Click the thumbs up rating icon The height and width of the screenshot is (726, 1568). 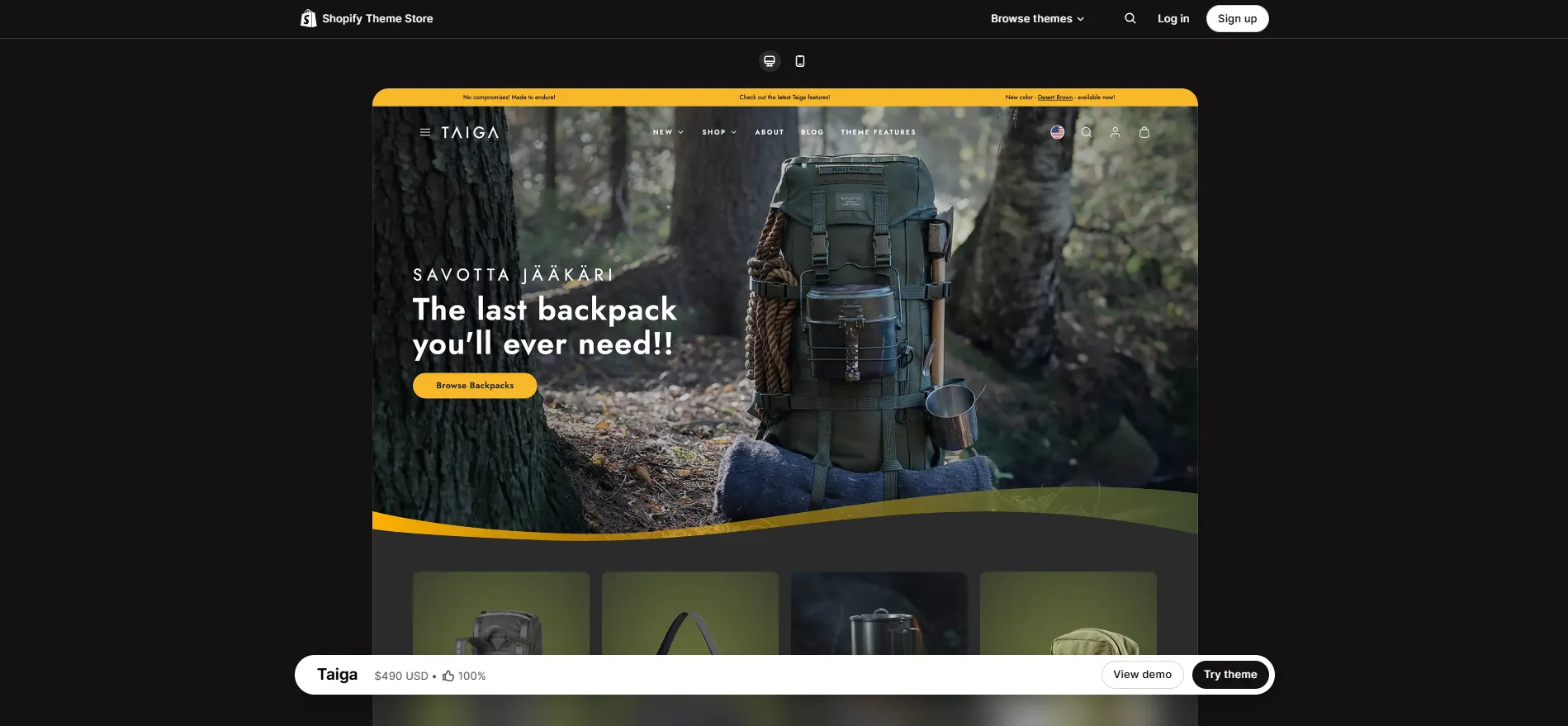pyautogui.click(x=448, y=676)
